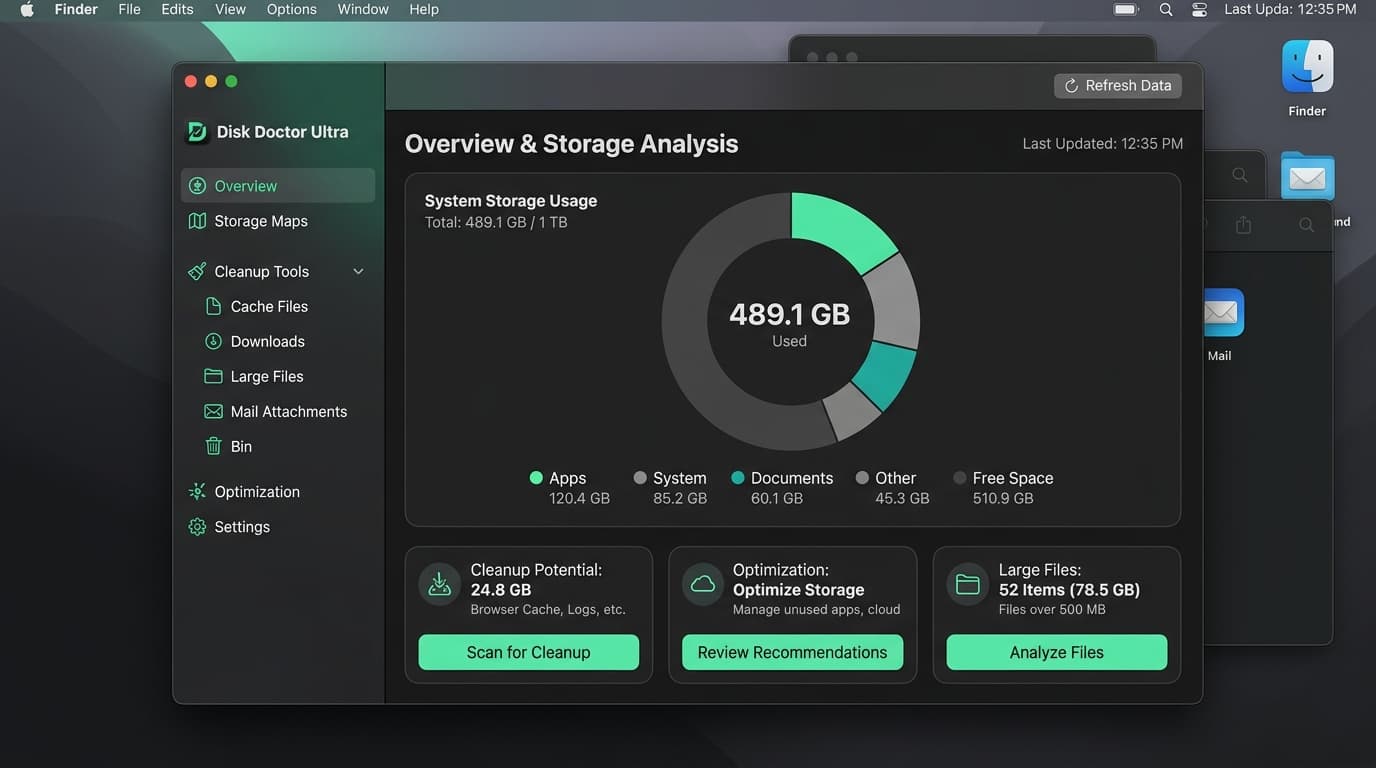Click the Refresh Data button

pos(1118,86)
